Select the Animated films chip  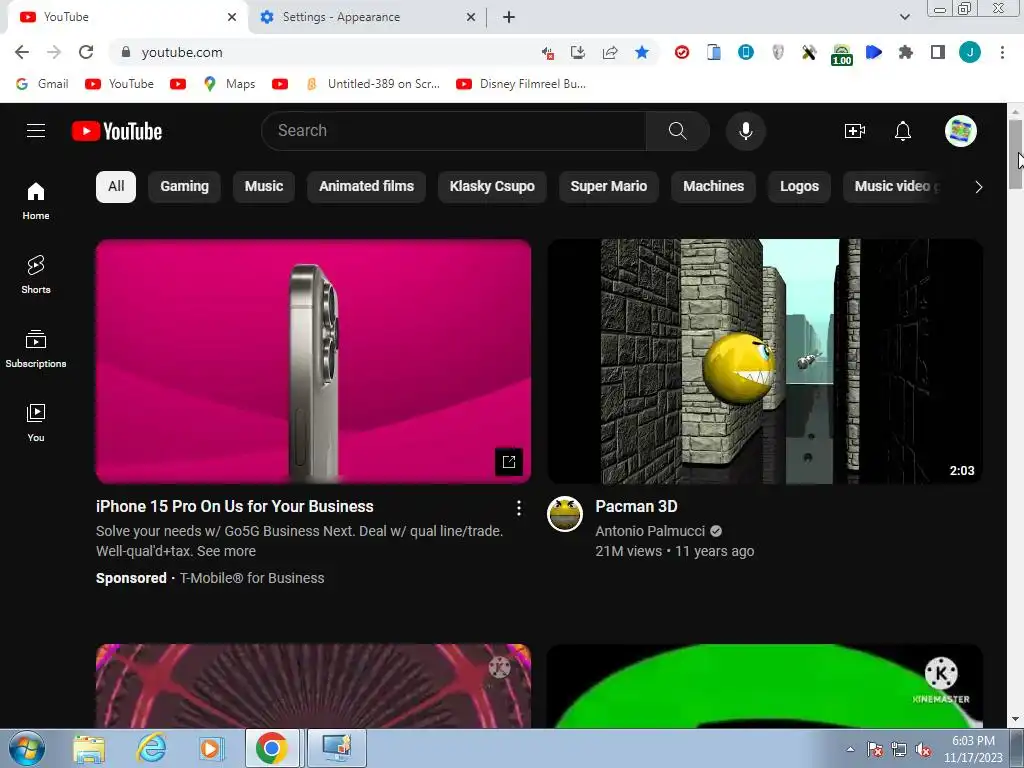point(366,187)
